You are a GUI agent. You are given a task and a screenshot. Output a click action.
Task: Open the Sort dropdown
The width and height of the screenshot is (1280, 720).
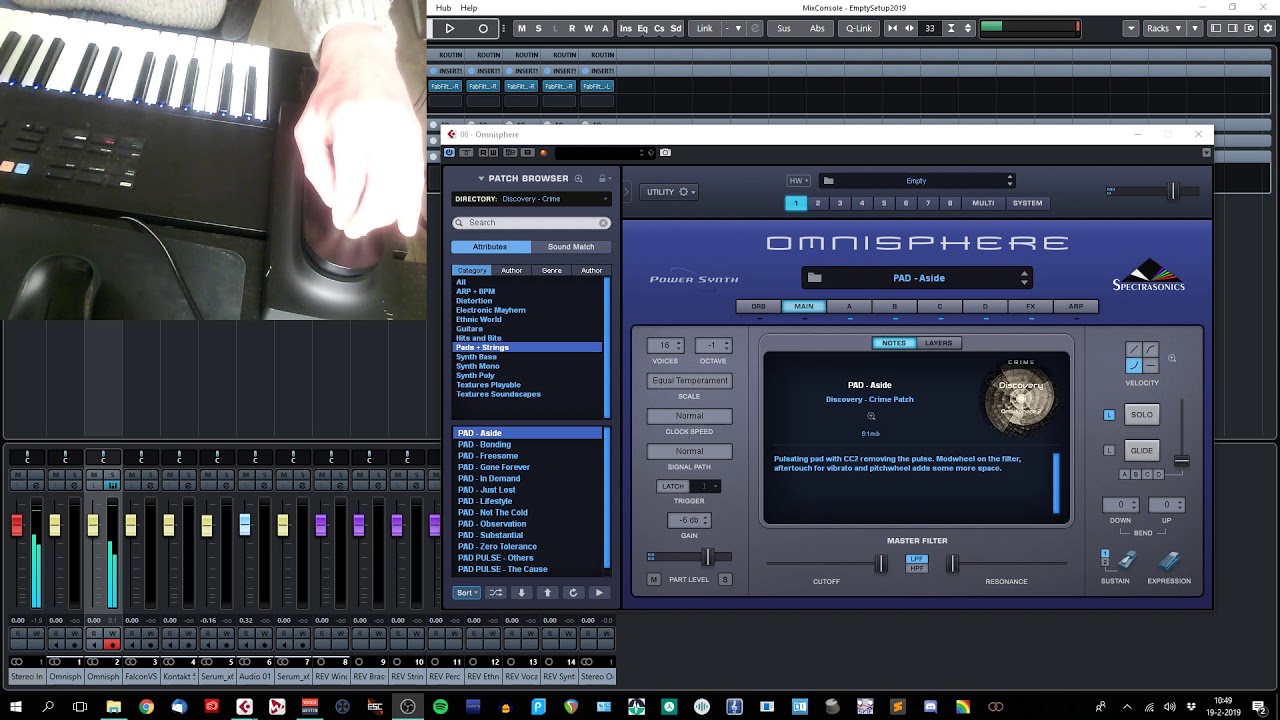pos(466,593)
